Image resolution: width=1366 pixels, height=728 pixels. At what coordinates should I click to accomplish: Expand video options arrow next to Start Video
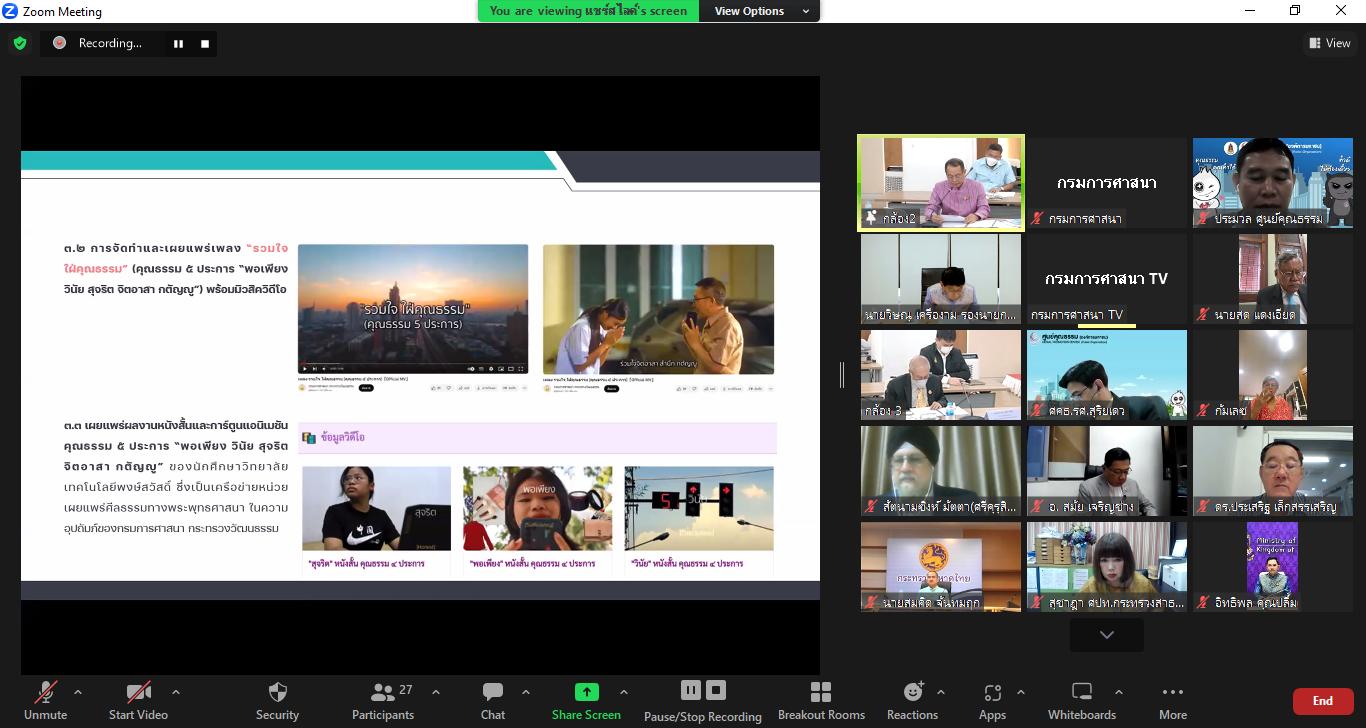pos(176,691)
